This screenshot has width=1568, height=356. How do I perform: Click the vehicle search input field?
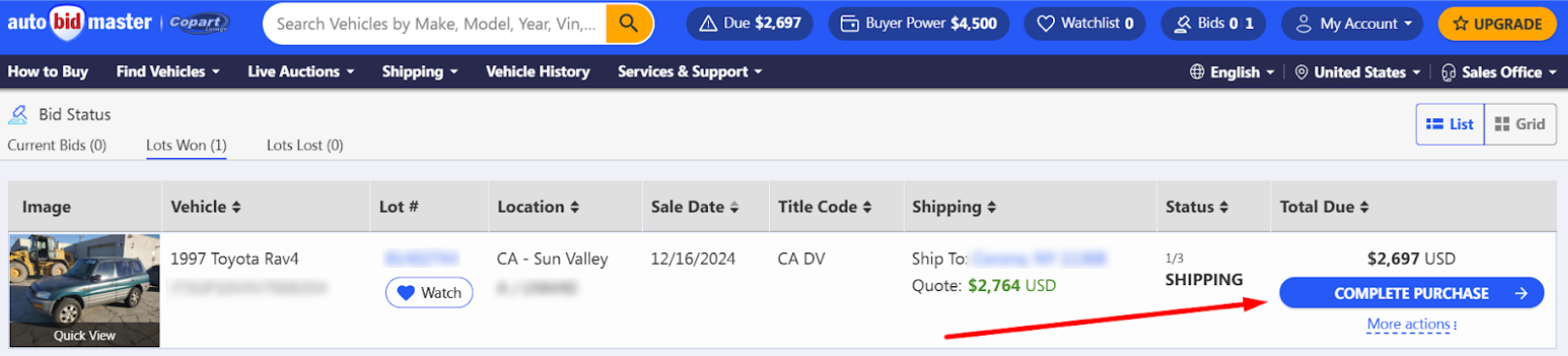pyautogui.click(x=435, y=23)
